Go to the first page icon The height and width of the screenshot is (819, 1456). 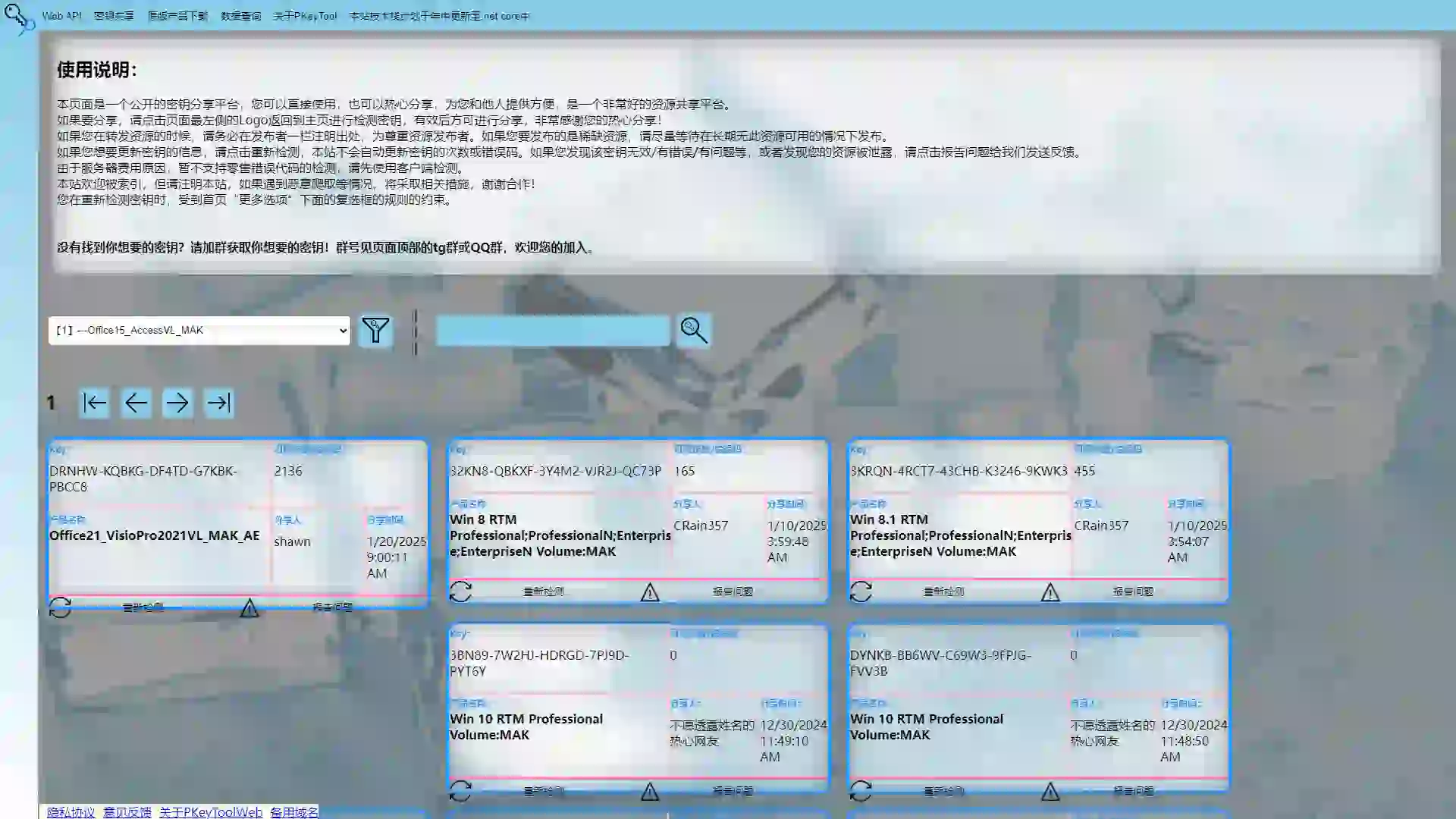pyautogui.click(x=95, y=403)
